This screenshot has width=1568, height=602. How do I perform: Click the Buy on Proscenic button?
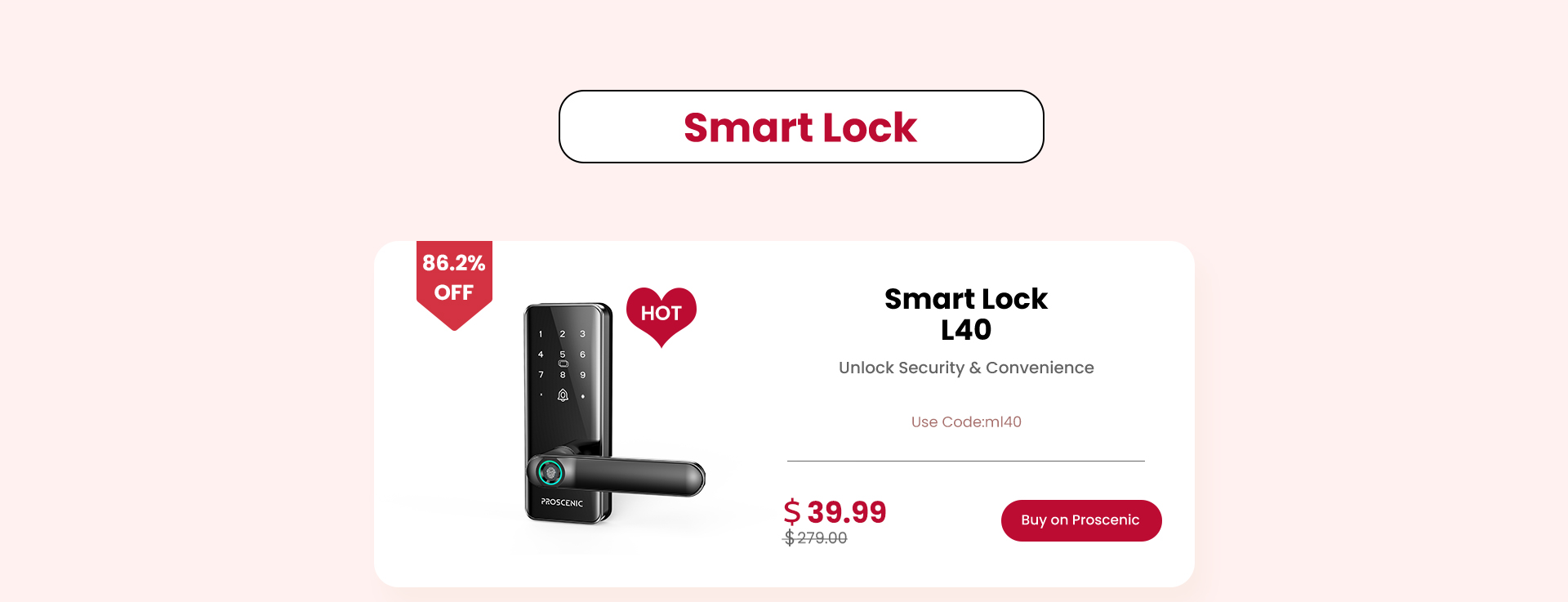click(1081, 520)
